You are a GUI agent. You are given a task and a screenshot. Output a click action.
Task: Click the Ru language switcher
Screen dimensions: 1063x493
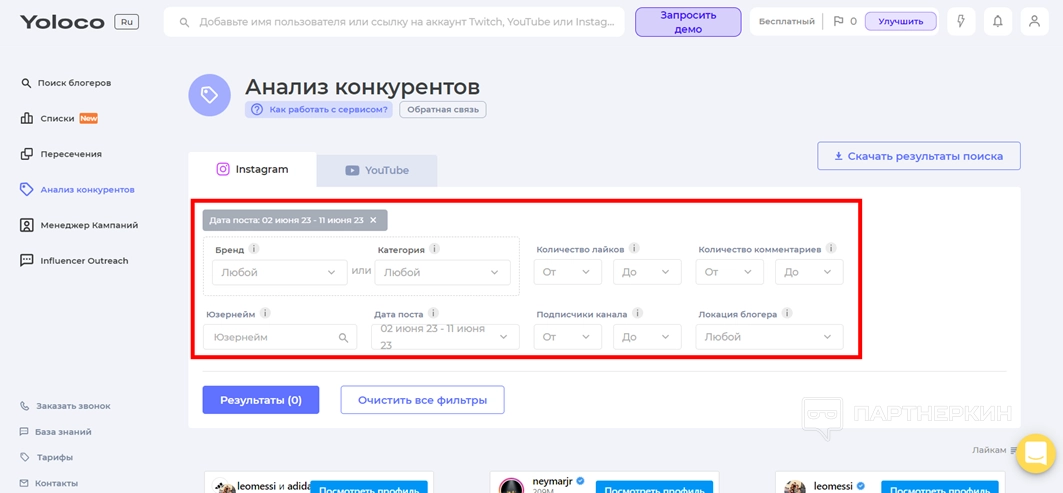(x=126, y=22)
